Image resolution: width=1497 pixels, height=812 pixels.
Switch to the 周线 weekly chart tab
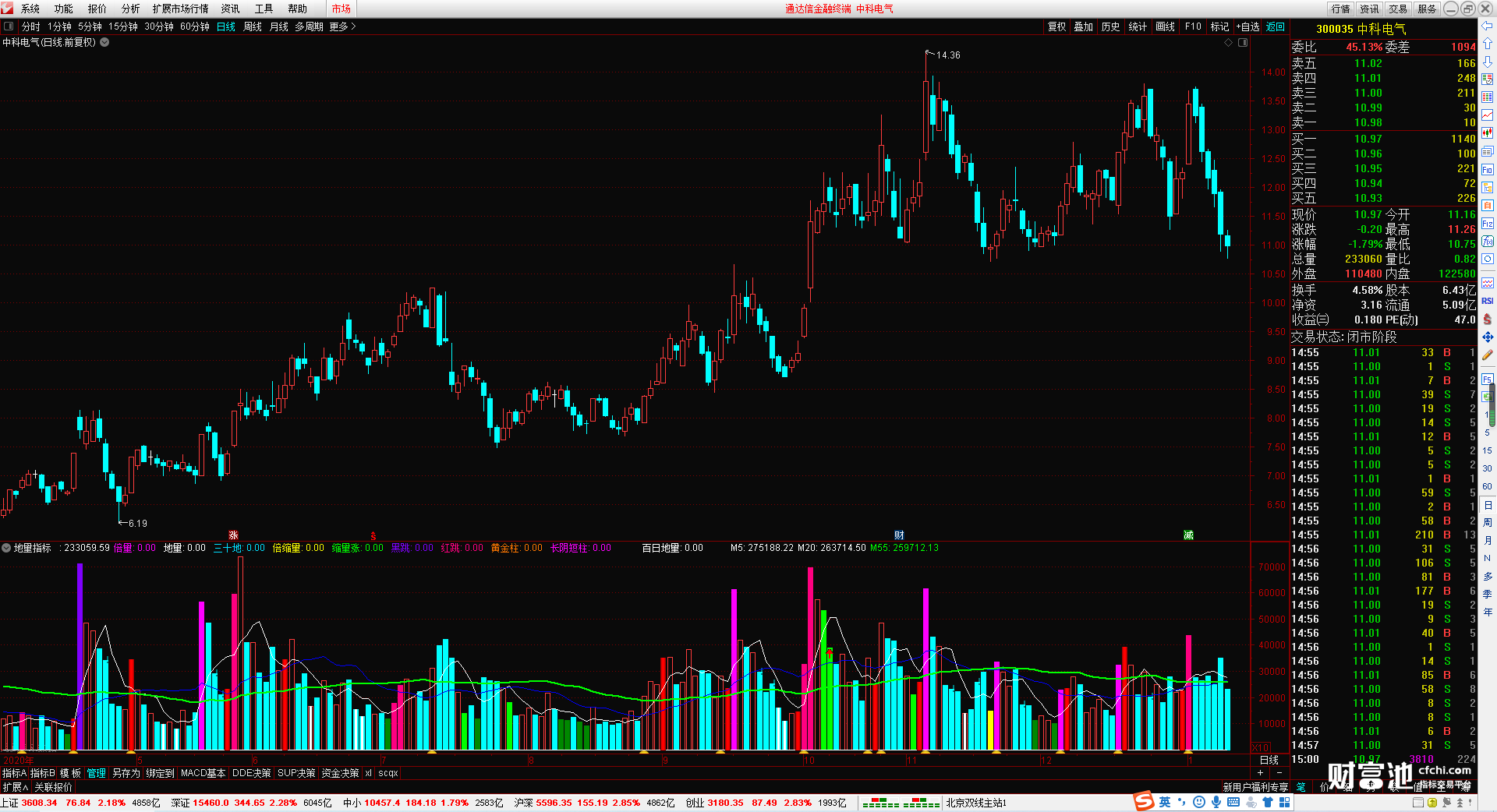tap(253, 26)
